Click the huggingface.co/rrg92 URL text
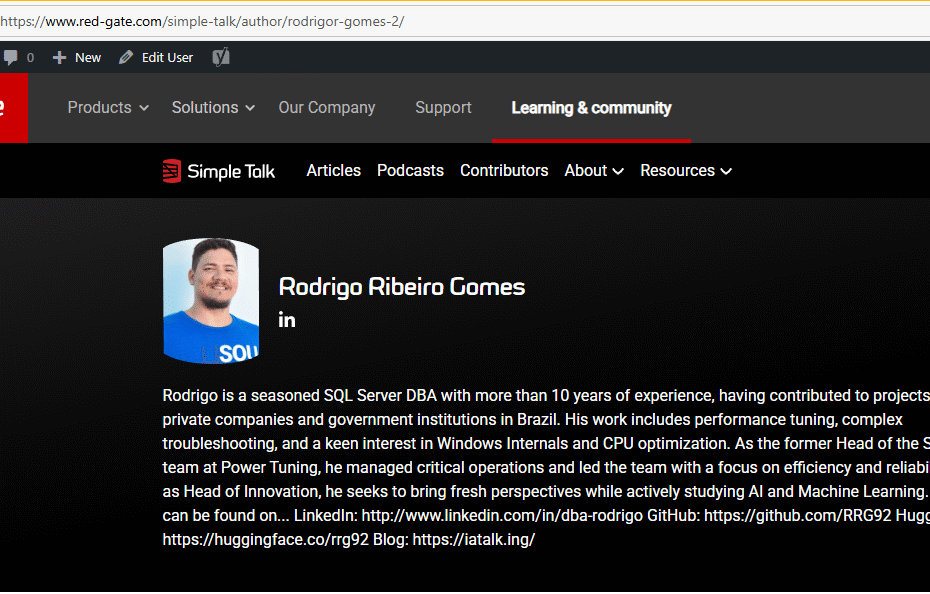 (266, 539)
